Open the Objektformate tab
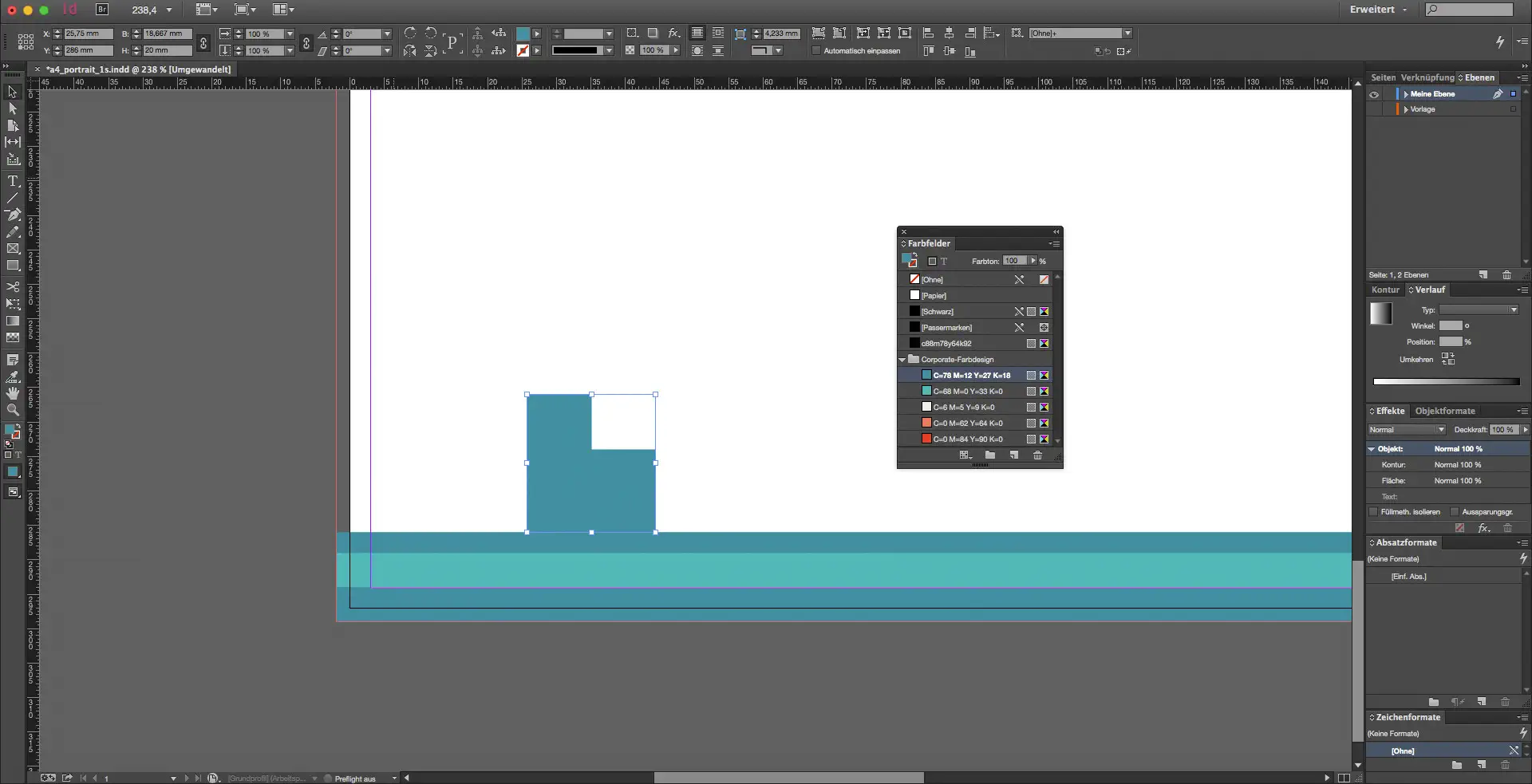This screenshot has width=1532, height=784. click(1444, 412)
